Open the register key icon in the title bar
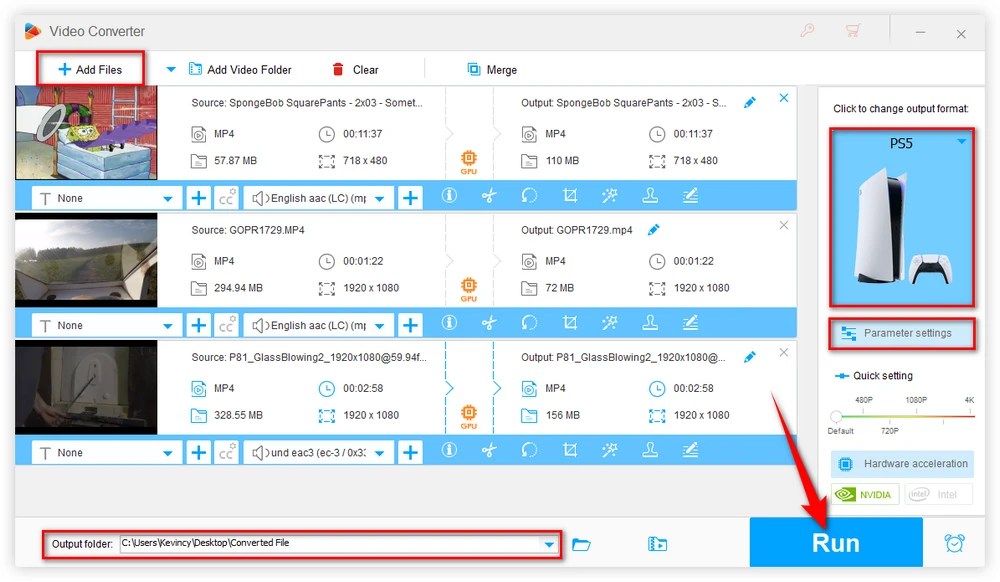This screenshot has width=1000, height=582. (807, 31)
